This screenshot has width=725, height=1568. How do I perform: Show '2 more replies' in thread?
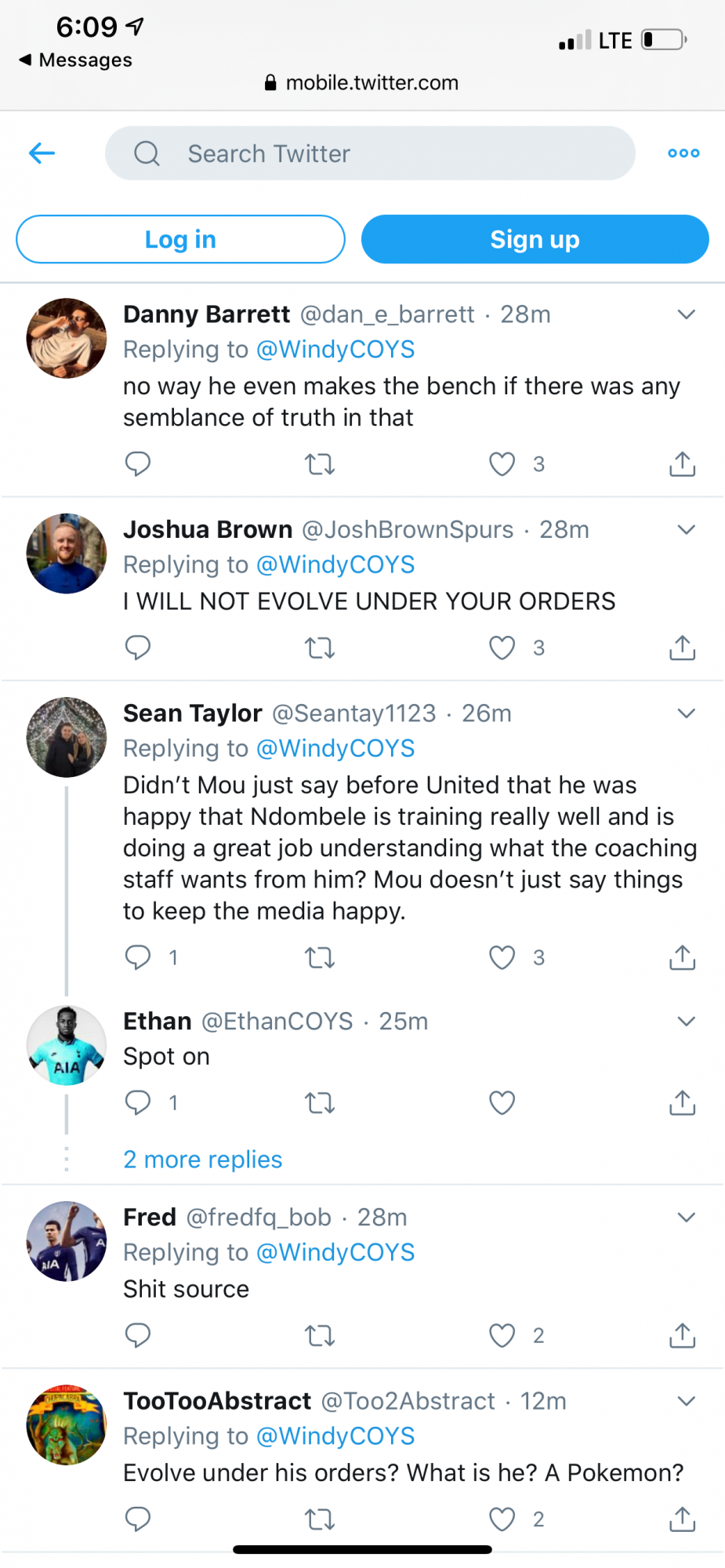pos(202,1160)
